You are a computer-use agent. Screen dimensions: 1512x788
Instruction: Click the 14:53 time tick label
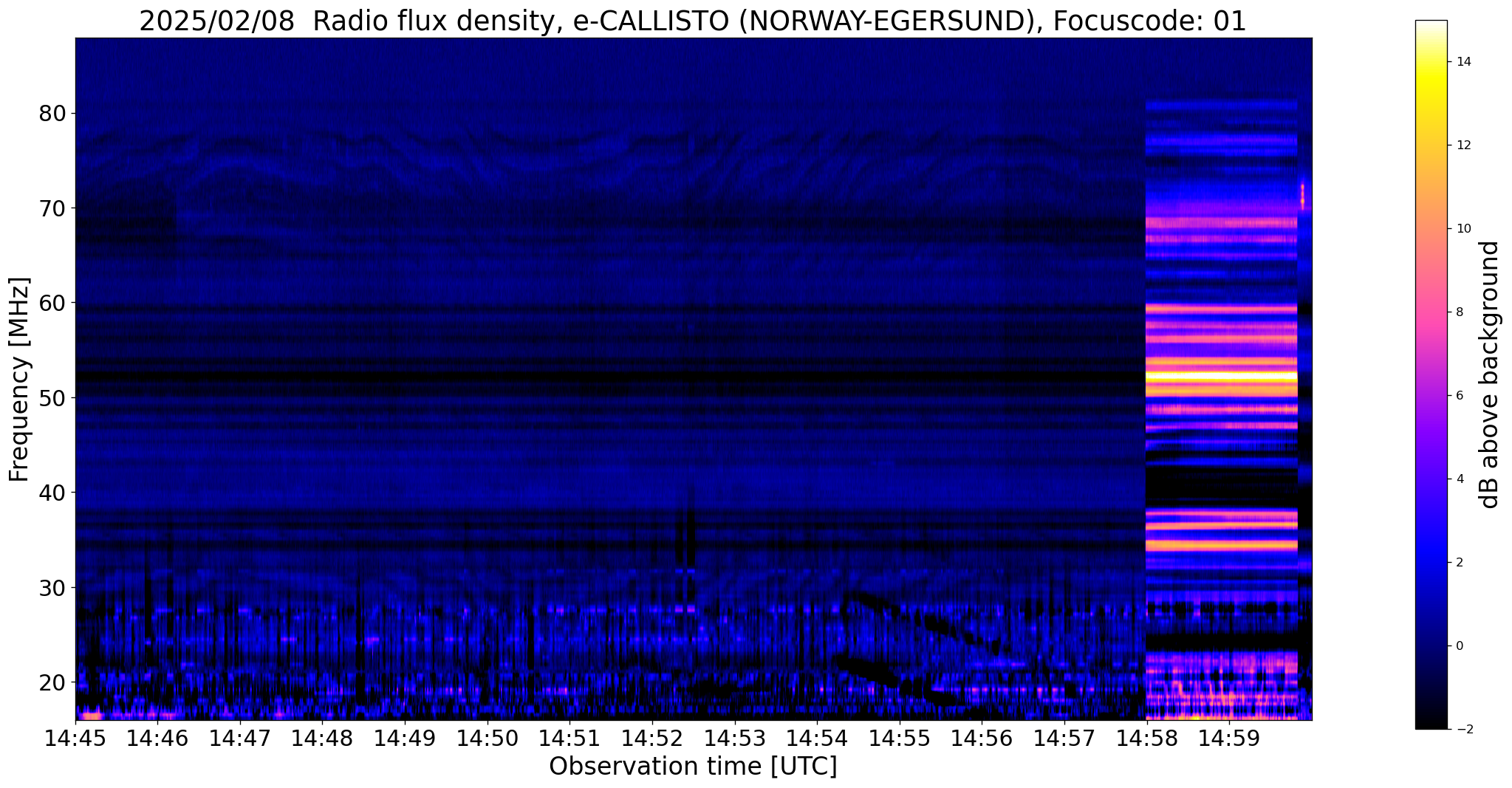coord(734,737)
